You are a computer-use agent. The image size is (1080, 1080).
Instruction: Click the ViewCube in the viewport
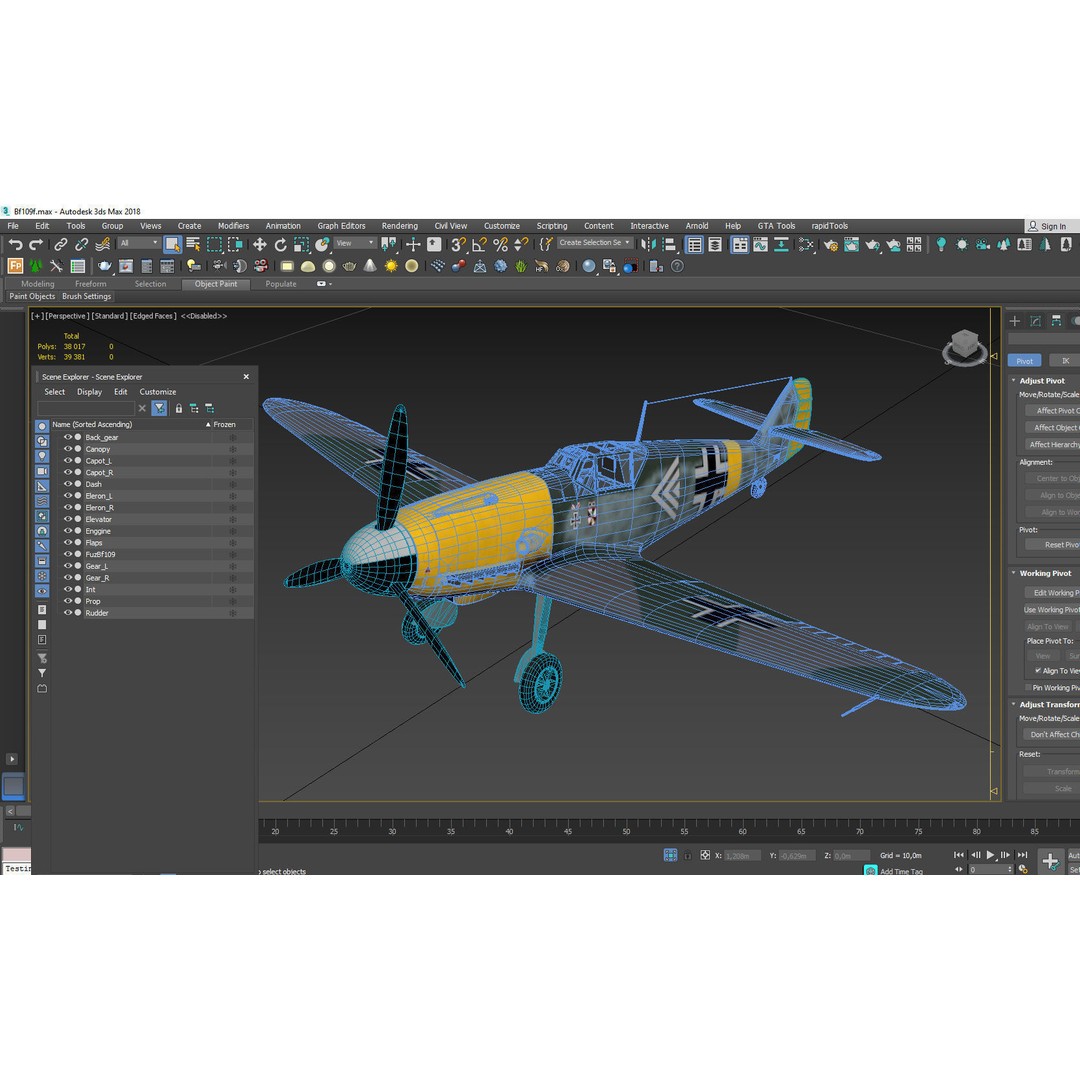click(964, 346)
